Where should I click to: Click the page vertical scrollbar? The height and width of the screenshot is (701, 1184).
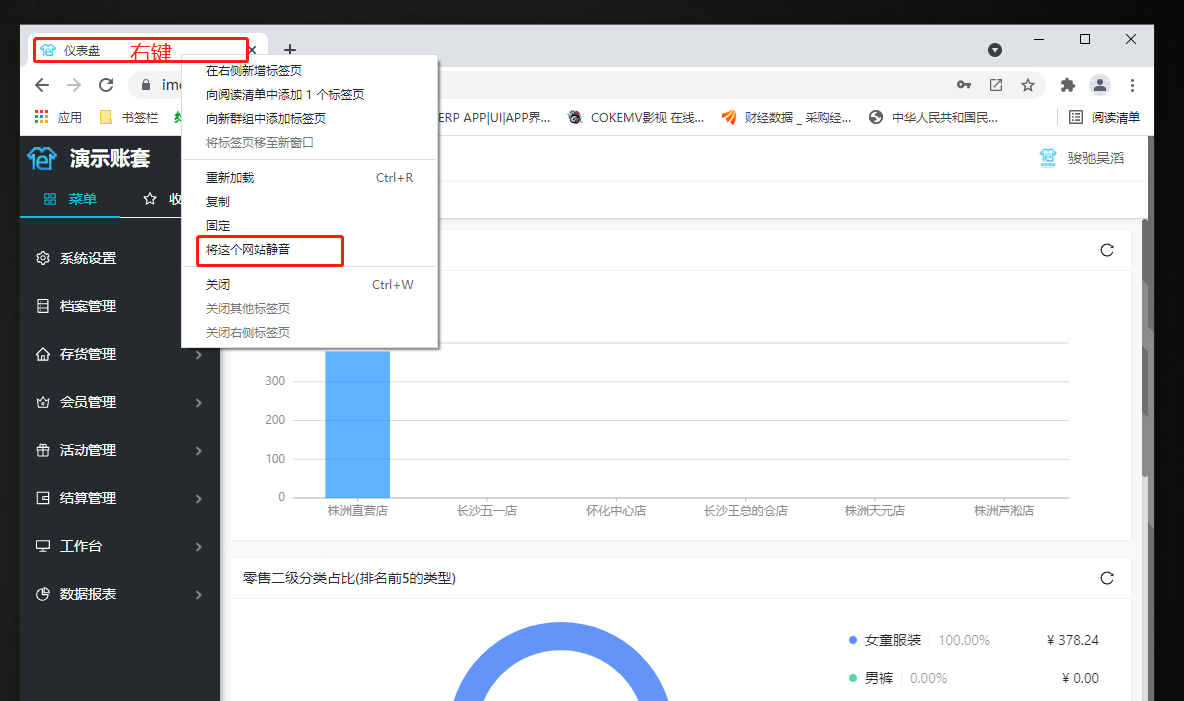[x=1145, y=347]
